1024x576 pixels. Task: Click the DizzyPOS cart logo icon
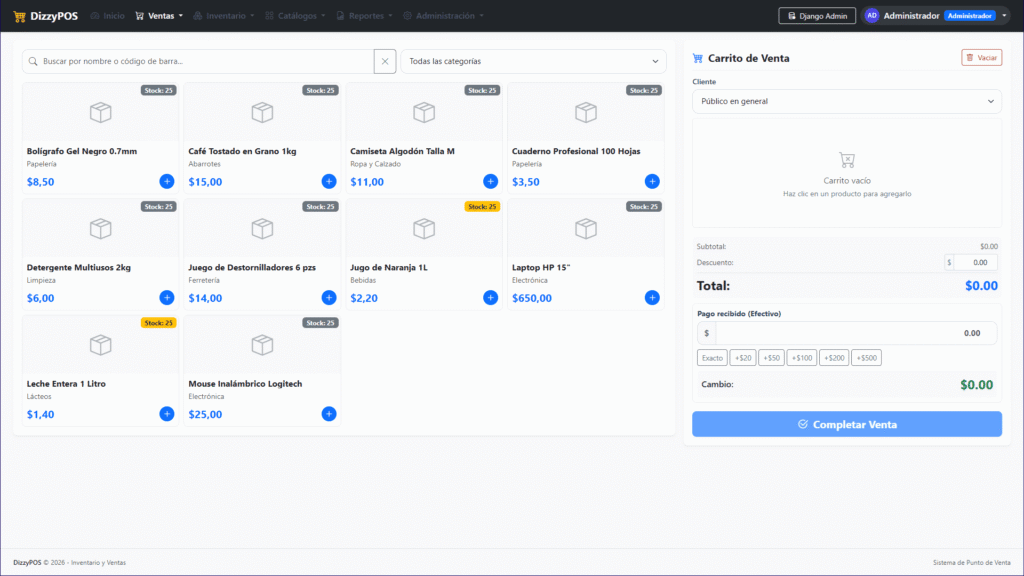(19, 16)
